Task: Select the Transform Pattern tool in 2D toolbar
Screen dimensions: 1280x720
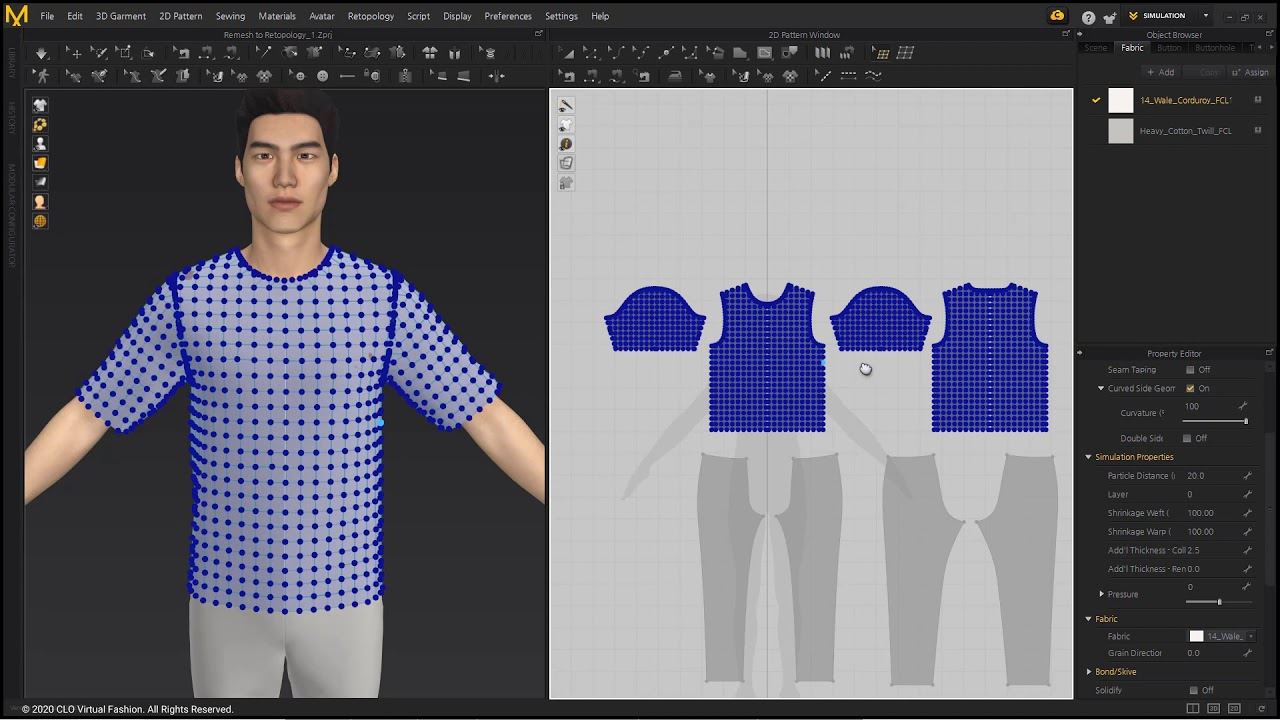Action: pyautogui.click(x=566, y=53)
